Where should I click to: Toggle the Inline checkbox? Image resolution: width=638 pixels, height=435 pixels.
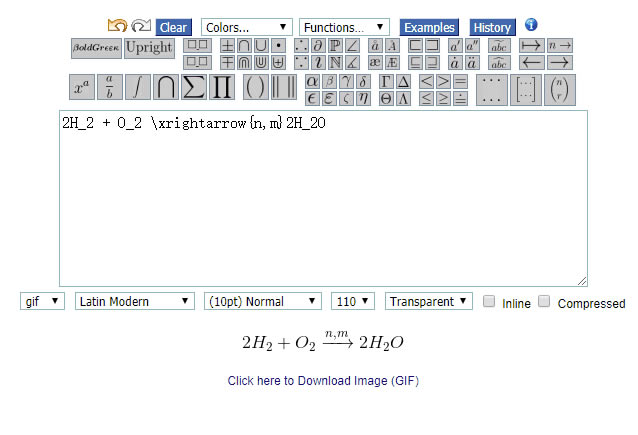point(489,301)
